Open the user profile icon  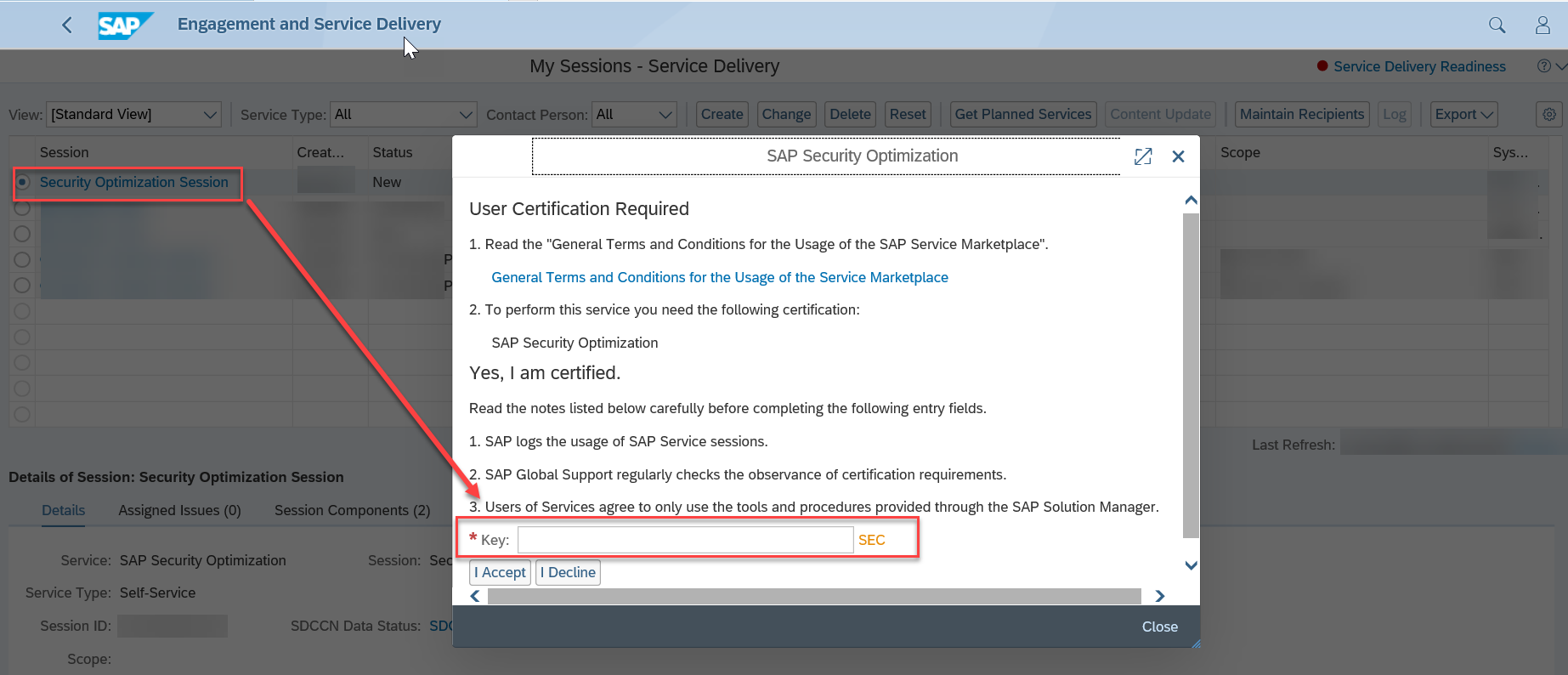1543,26
